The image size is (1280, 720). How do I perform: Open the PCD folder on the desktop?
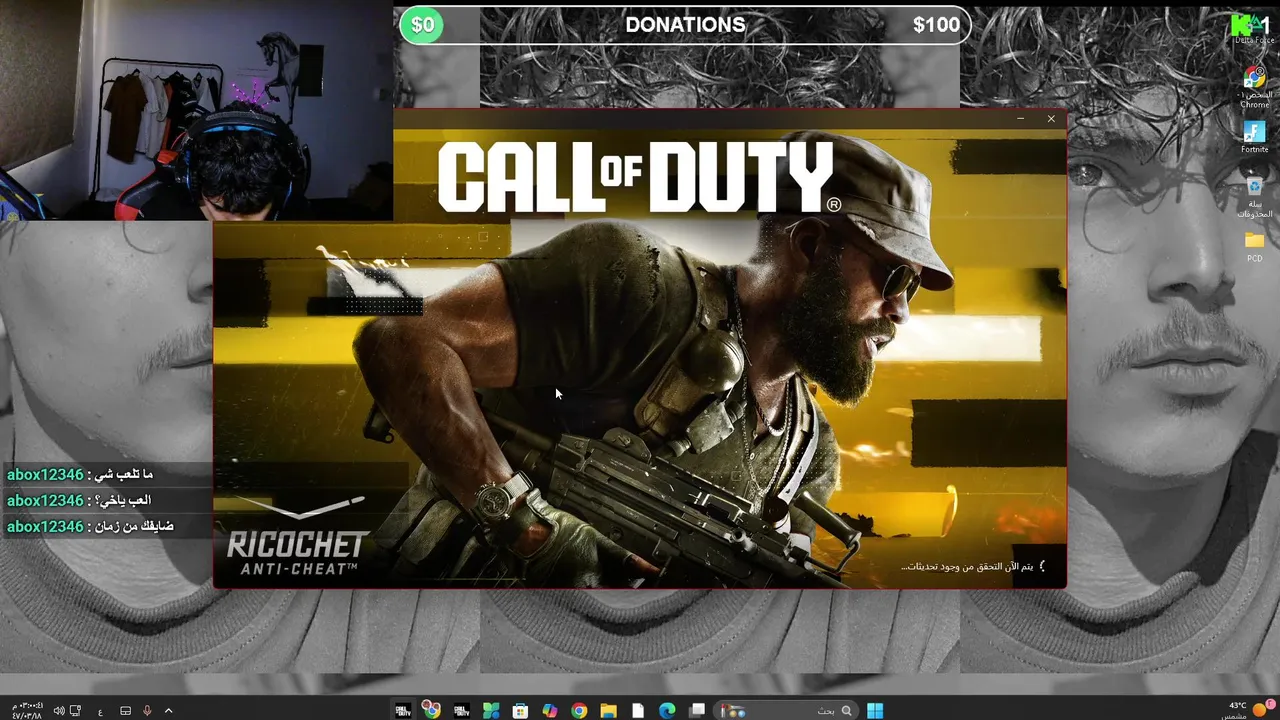click(x=1254, y=246)
